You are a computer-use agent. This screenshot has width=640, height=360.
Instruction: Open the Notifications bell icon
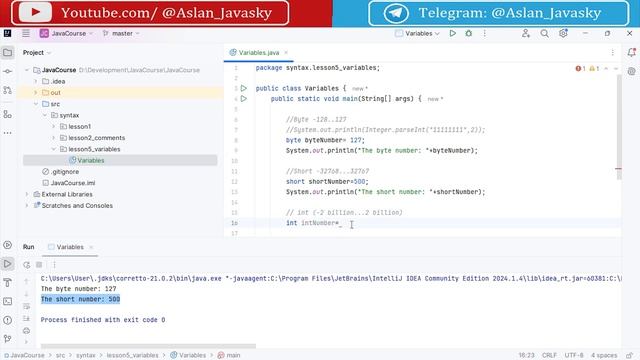[631, 52]
